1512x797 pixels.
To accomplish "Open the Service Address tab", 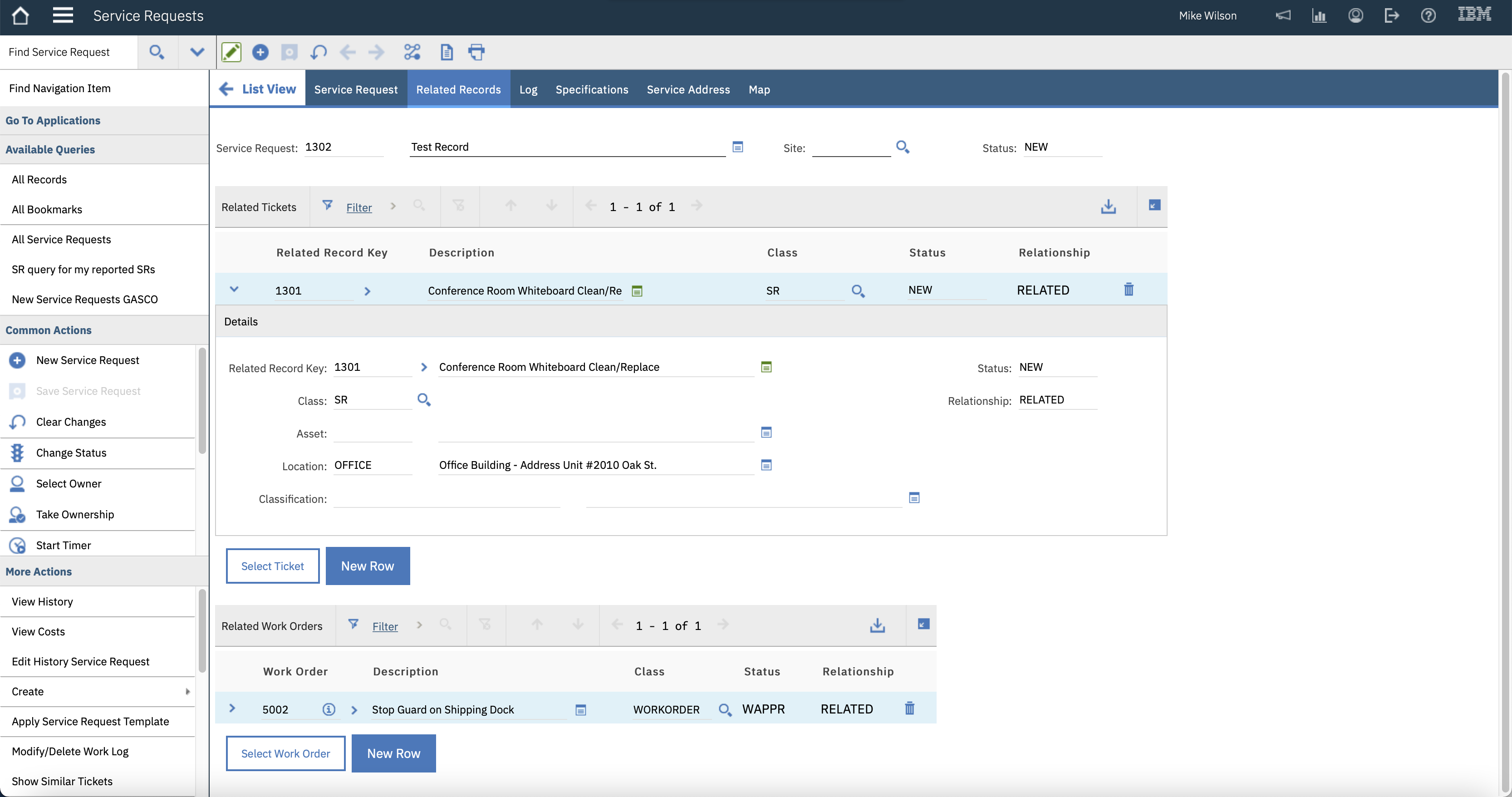I will point(688,89).
